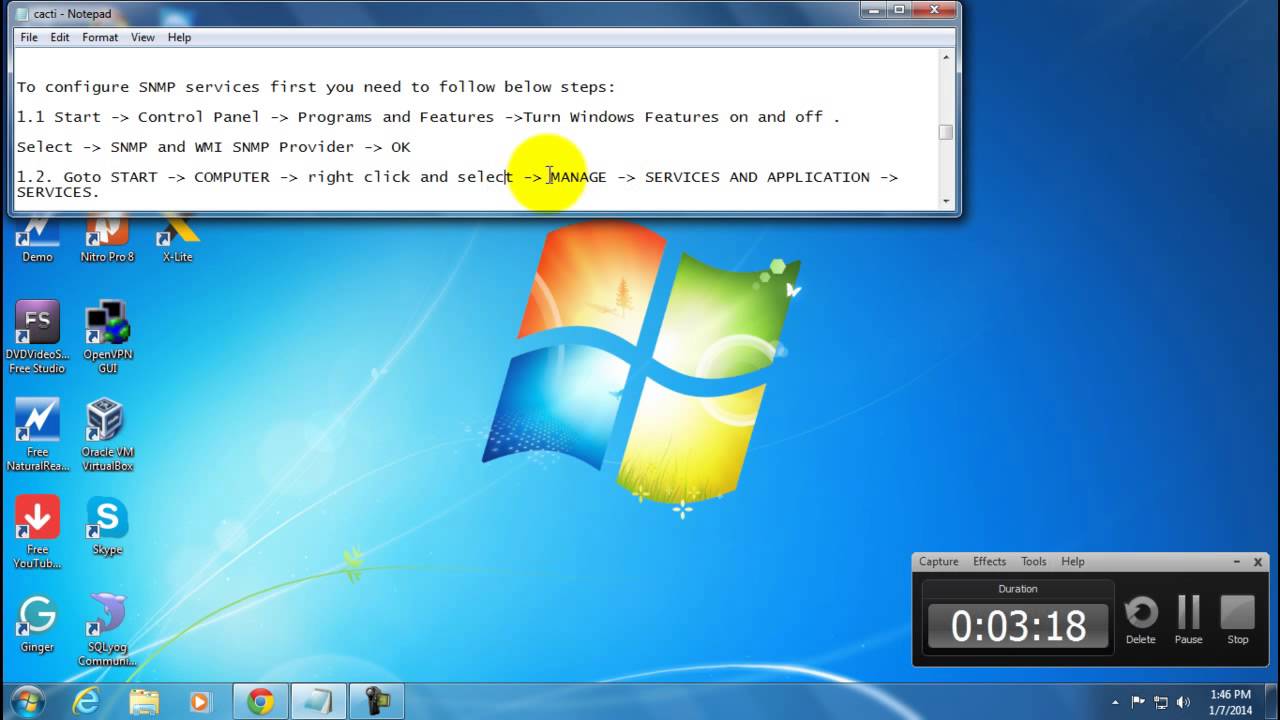Click the screen recorder taskbar button
Image resolution: width=1280 pixels, height=720 pixels.
tap(377, 702)
